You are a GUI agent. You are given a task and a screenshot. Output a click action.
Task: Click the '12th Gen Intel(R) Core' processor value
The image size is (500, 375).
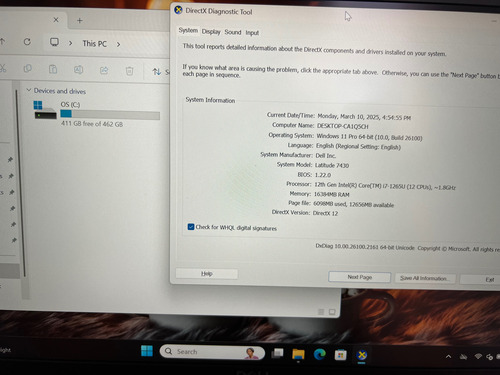coord(385,186)
